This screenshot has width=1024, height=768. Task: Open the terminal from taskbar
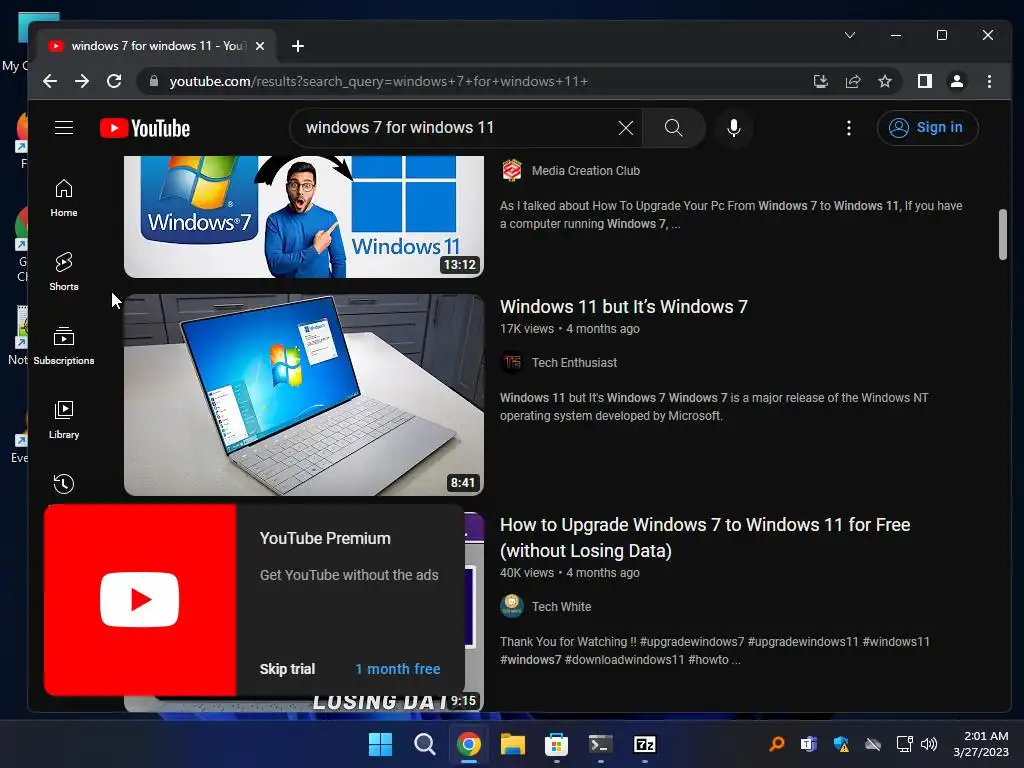(600, 744)
